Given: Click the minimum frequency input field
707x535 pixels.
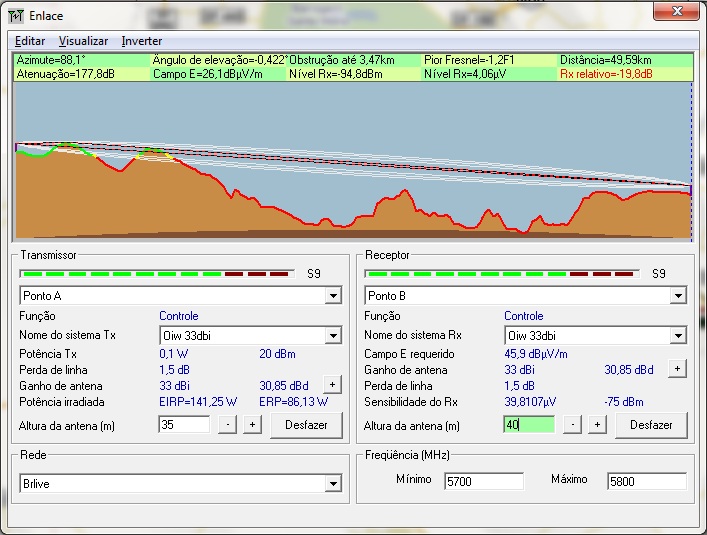Looking at the screenshot, I should click(x=483, y=481).
